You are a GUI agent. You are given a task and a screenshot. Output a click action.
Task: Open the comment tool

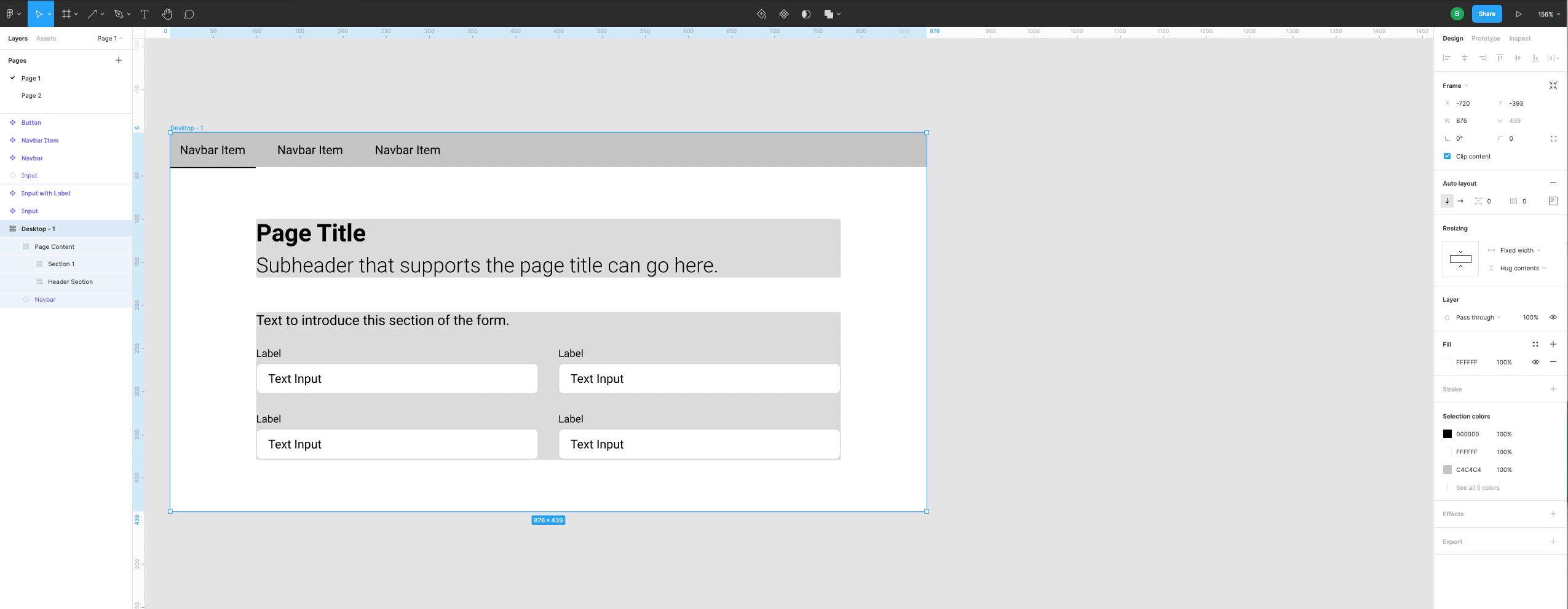click(189, 14)
